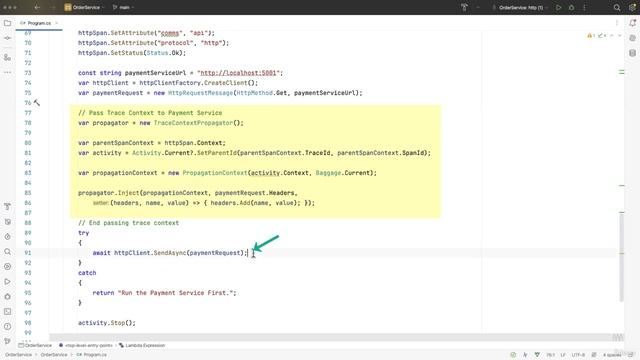The height and width of the screenshot is (360, 640).
Task: Show more tool windows ellipsis icon
Action: coord(7,72)
